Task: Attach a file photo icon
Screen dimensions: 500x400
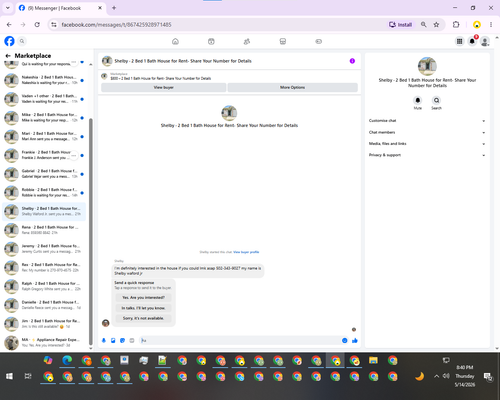Action: tap(113, 340)
